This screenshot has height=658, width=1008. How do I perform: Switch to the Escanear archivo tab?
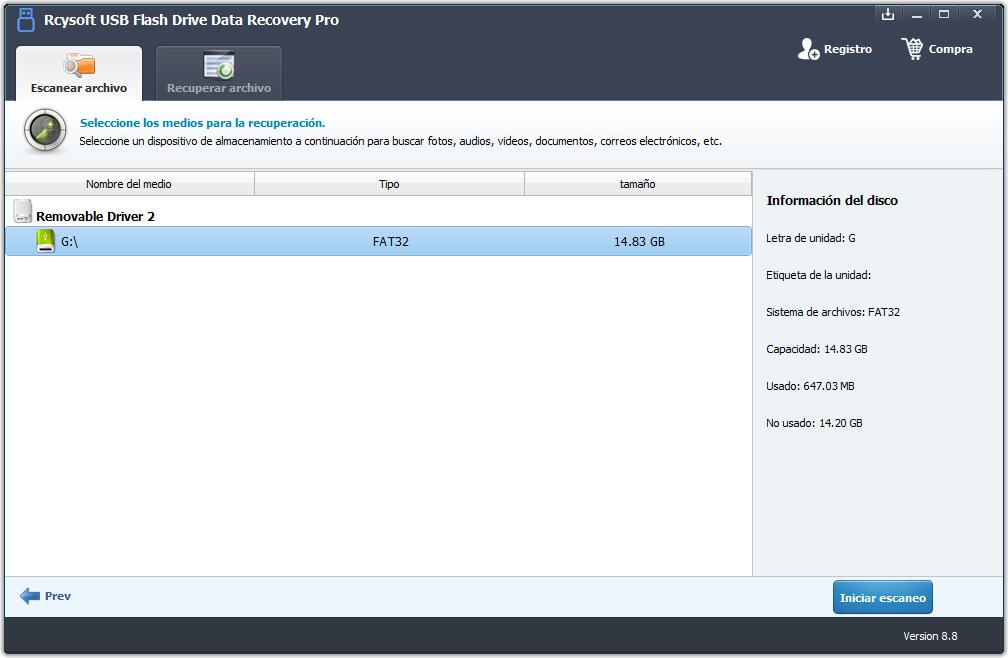point(78,74)
